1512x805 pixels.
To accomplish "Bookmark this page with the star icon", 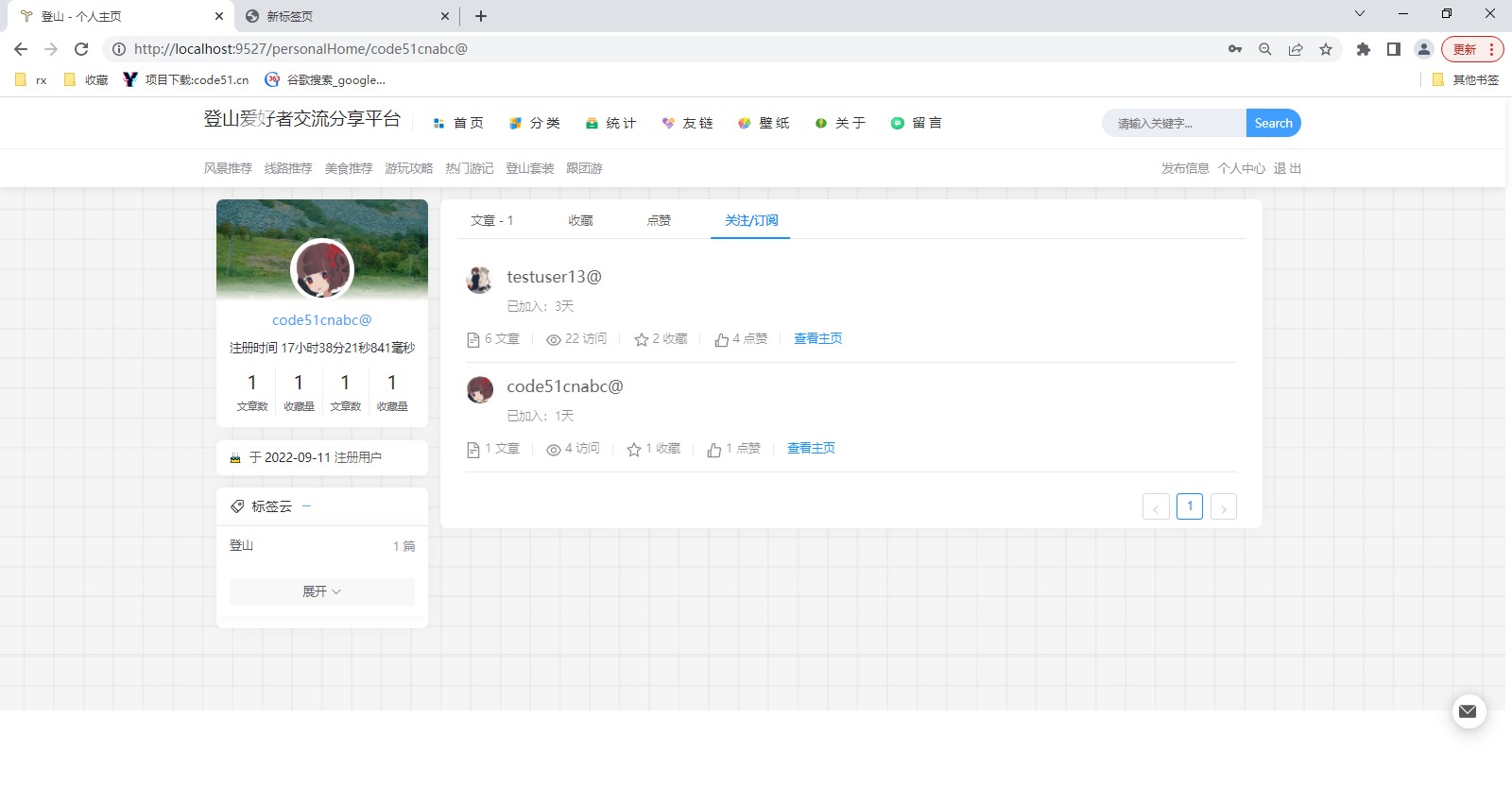I will point(1326,49).
